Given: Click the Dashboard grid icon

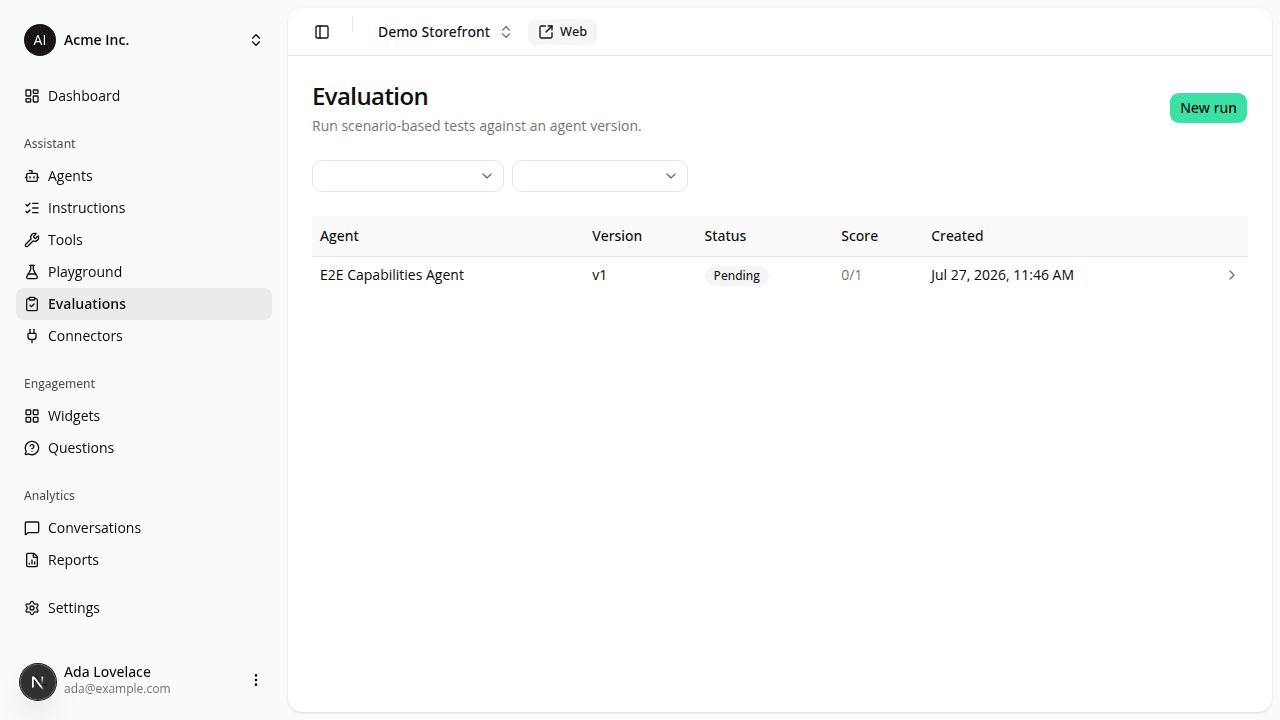Looking at the screenshot, I should 32,96.
